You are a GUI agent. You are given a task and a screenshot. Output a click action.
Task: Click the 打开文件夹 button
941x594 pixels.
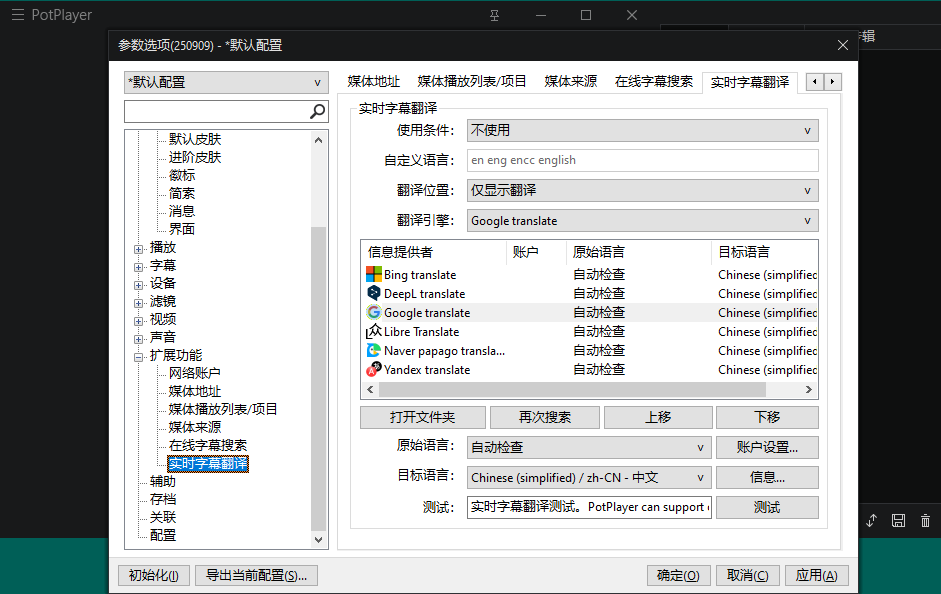tap(422, 417)
